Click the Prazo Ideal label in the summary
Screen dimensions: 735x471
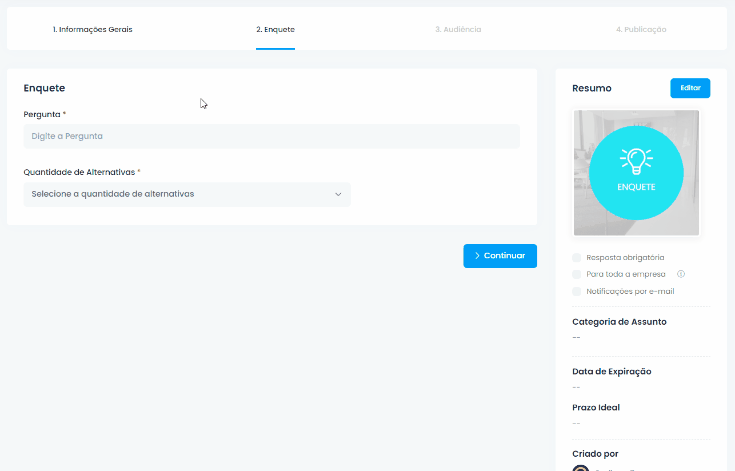596,408
